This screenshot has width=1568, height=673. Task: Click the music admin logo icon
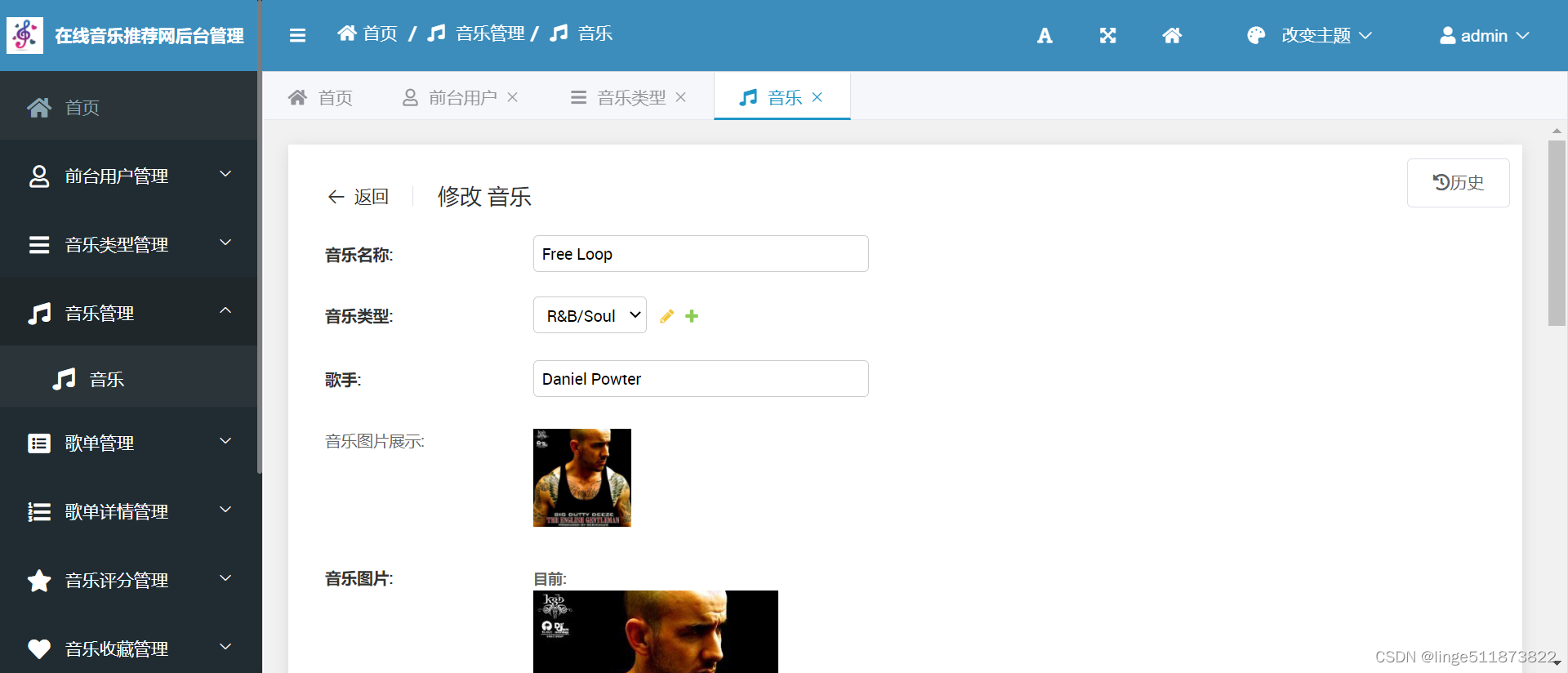[24, 35]
